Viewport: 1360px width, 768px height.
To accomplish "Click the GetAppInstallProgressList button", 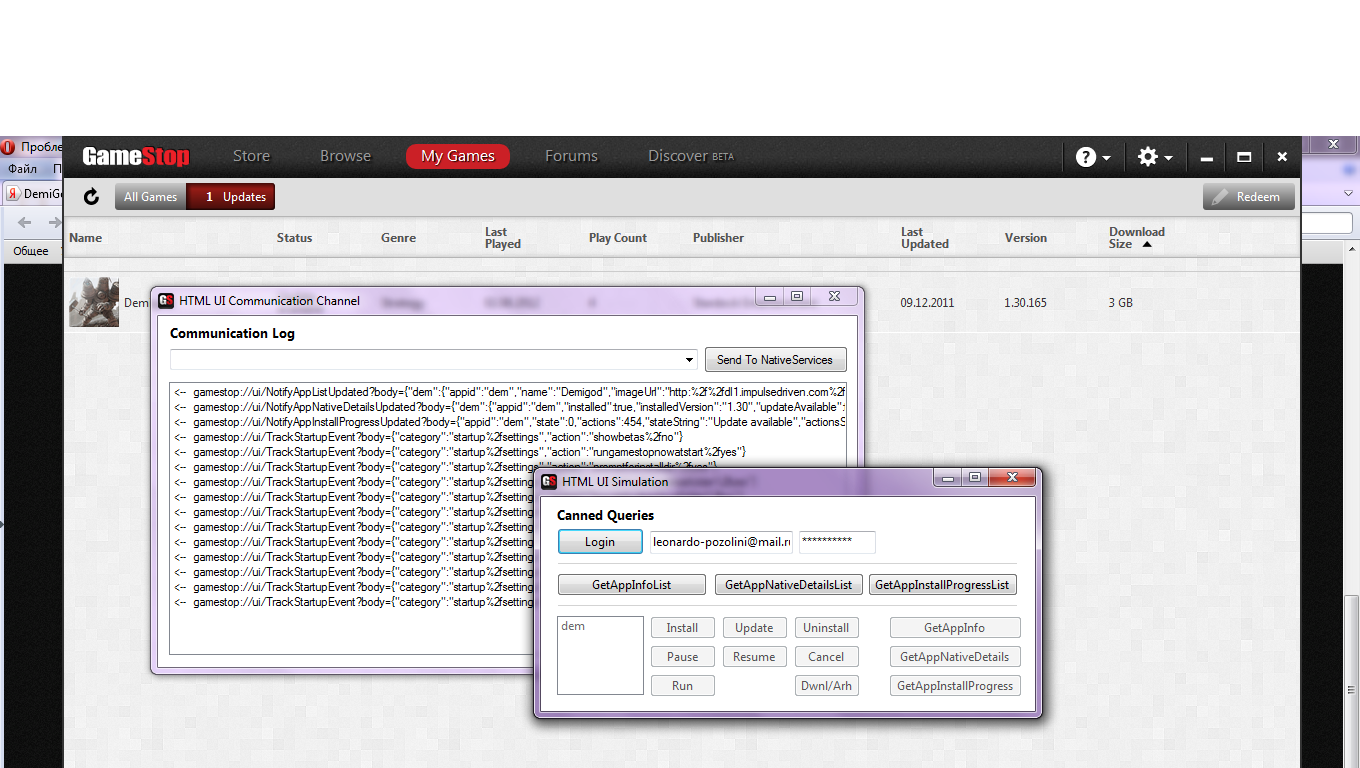I will pyautogui.click(x=942, y=584).
